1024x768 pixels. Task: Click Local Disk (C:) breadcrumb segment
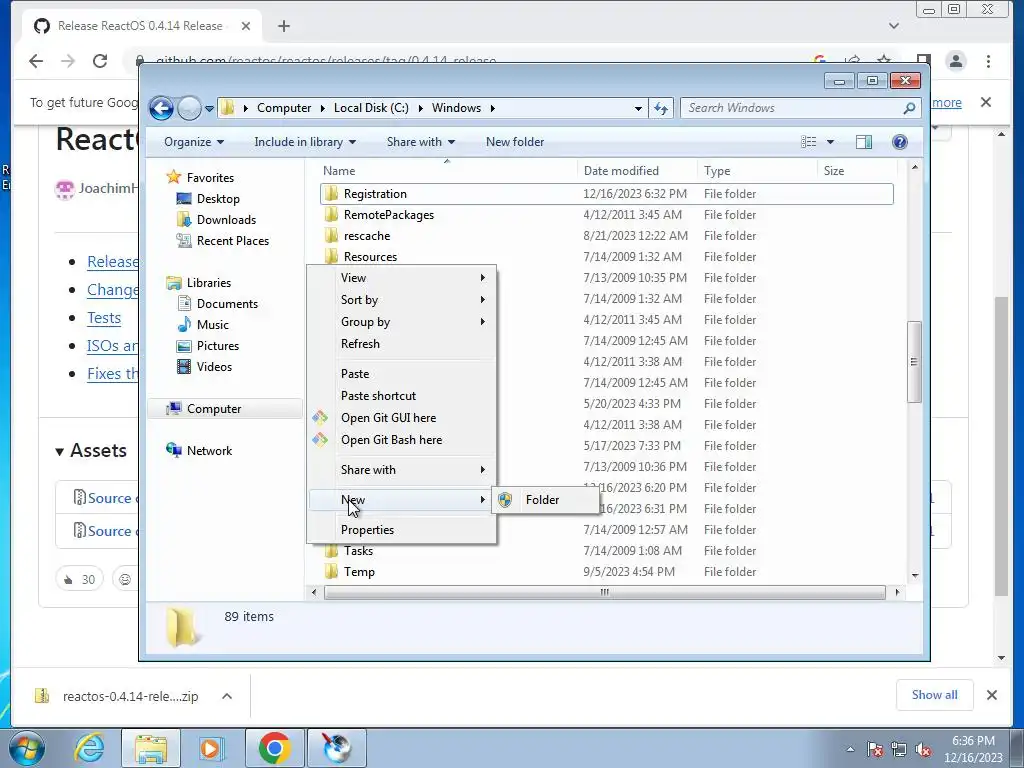(x=371, y=108)
